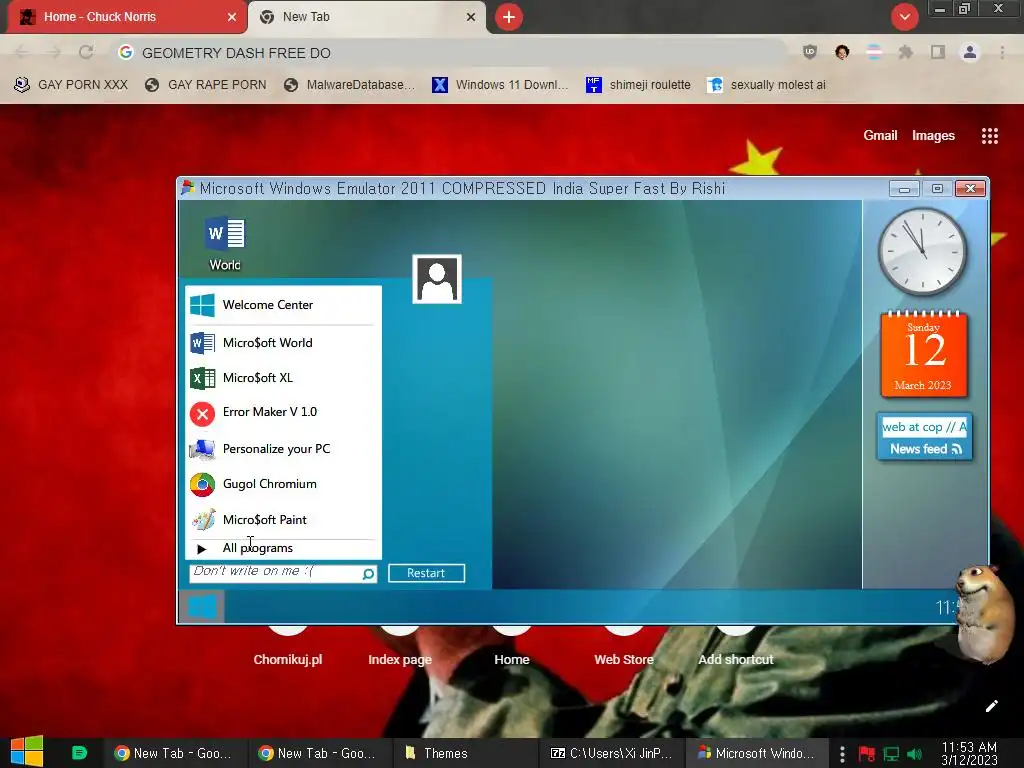Click the network monitor tray icon
The height and width of the screenshot is (768, 1024).
(891, 754)
